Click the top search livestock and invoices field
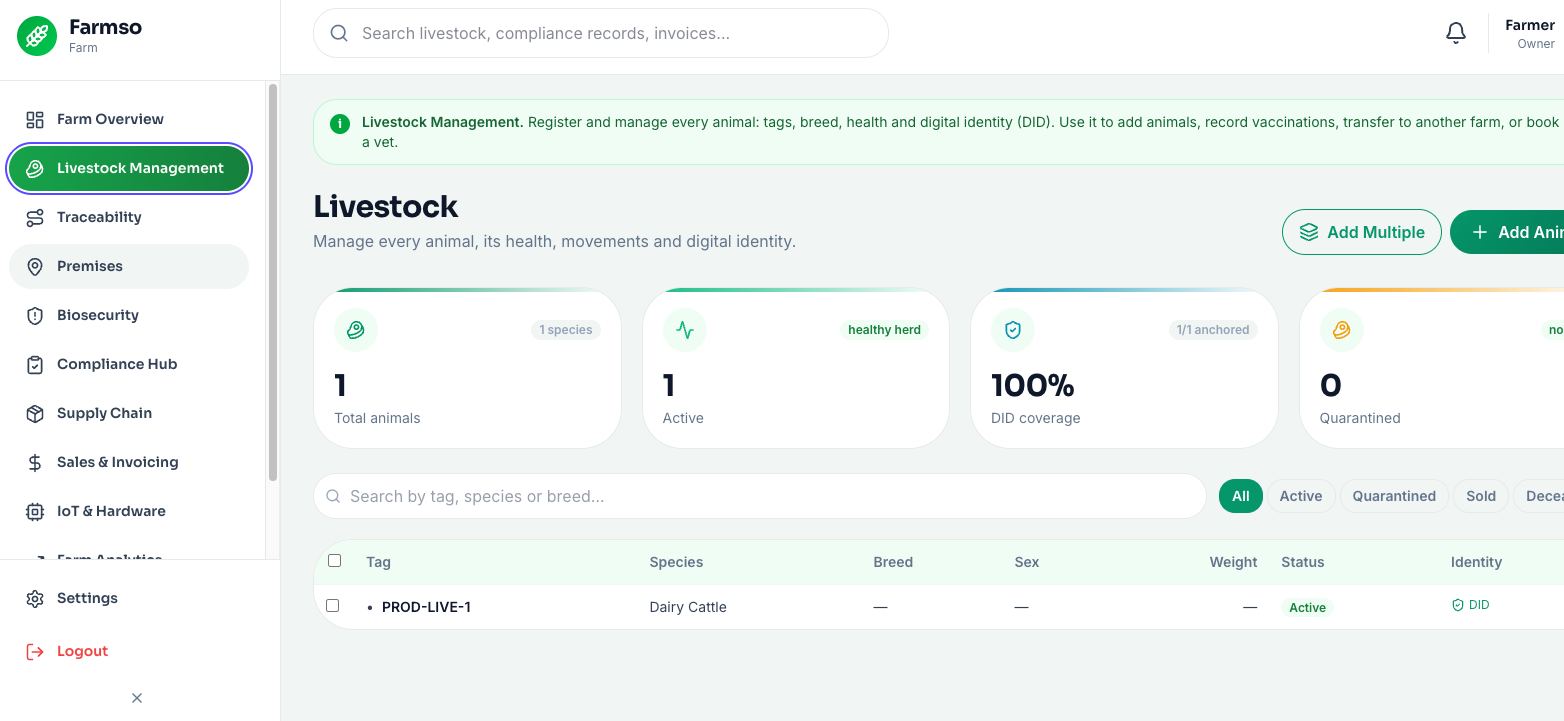Screen dimensions: 1564x721 coord(601,34)
